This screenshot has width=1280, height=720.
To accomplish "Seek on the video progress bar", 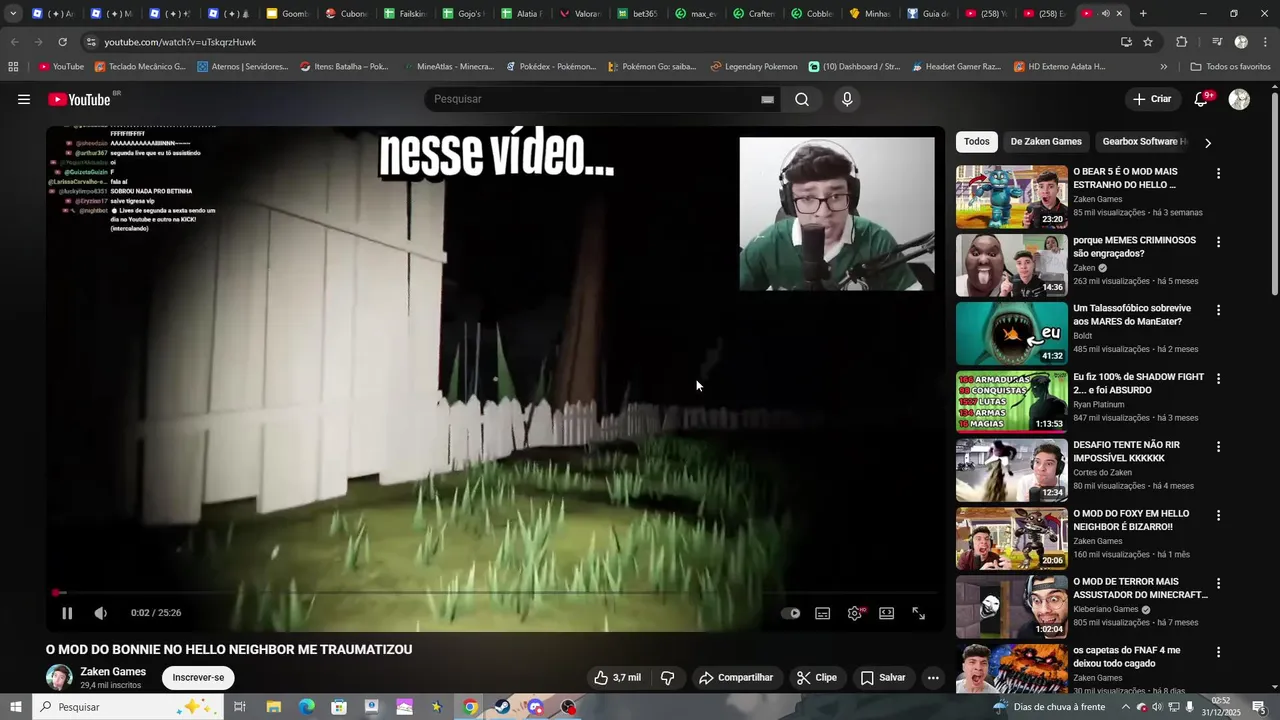I will (495, 593).
